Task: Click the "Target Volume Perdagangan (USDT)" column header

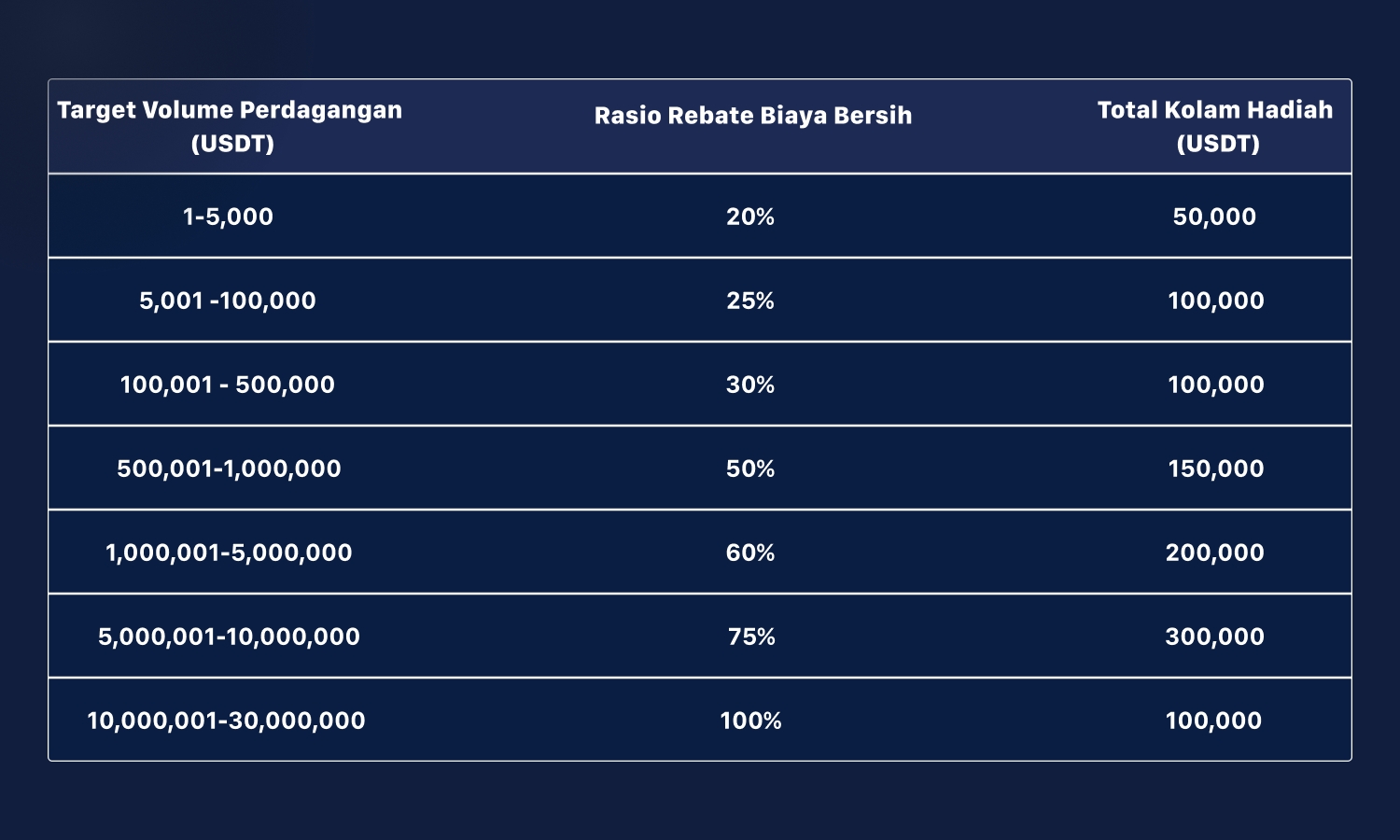Action: [x=230, y=126]
